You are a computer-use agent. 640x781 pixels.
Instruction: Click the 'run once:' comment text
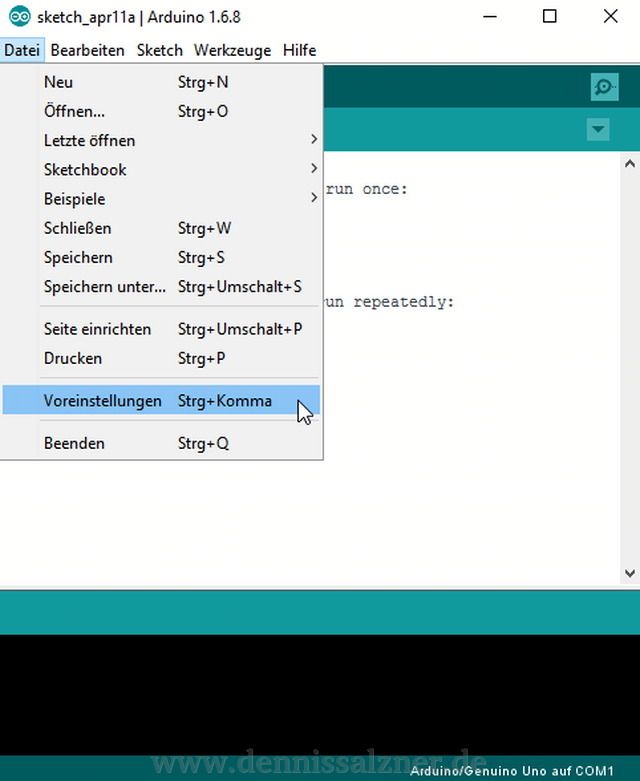[367, 189]
